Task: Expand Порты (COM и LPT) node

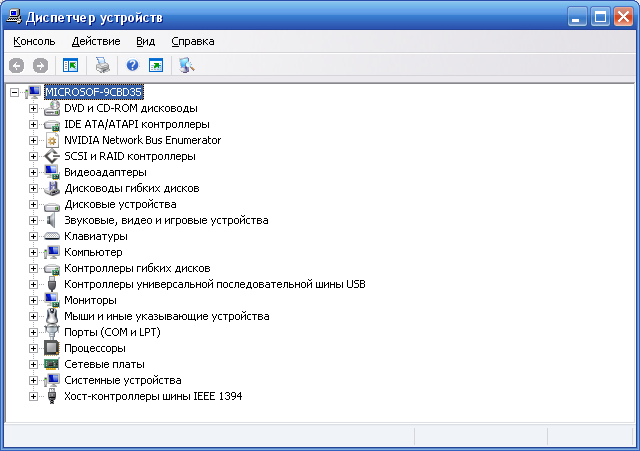Action: coord(33,332)
